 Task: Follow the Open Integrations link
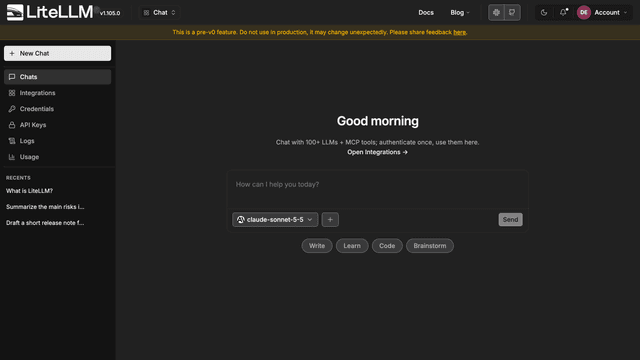pyautogui.click(x=377, y=152)
